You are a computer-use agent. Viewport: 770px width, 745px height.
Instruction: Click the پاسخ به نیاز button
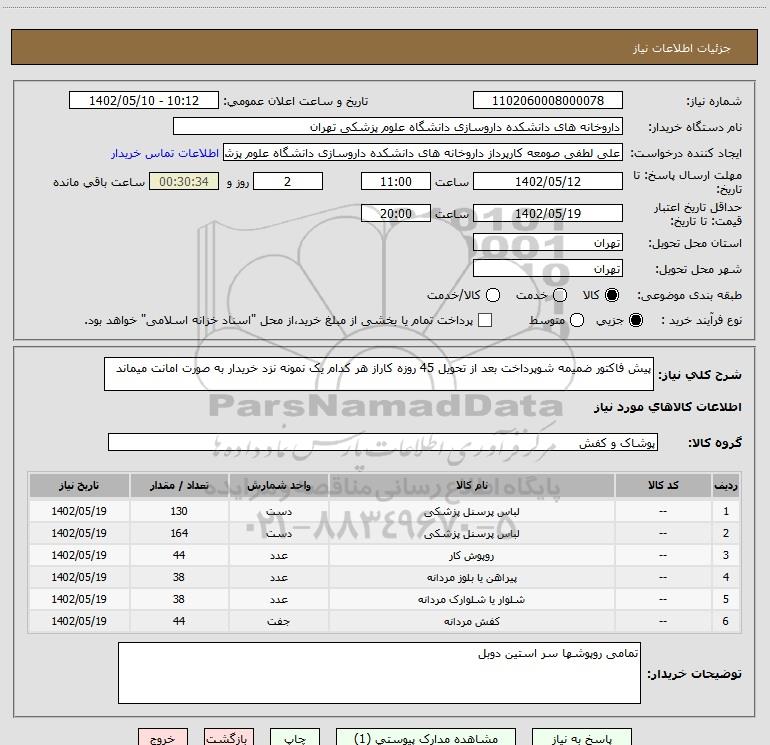pos(581,738)
